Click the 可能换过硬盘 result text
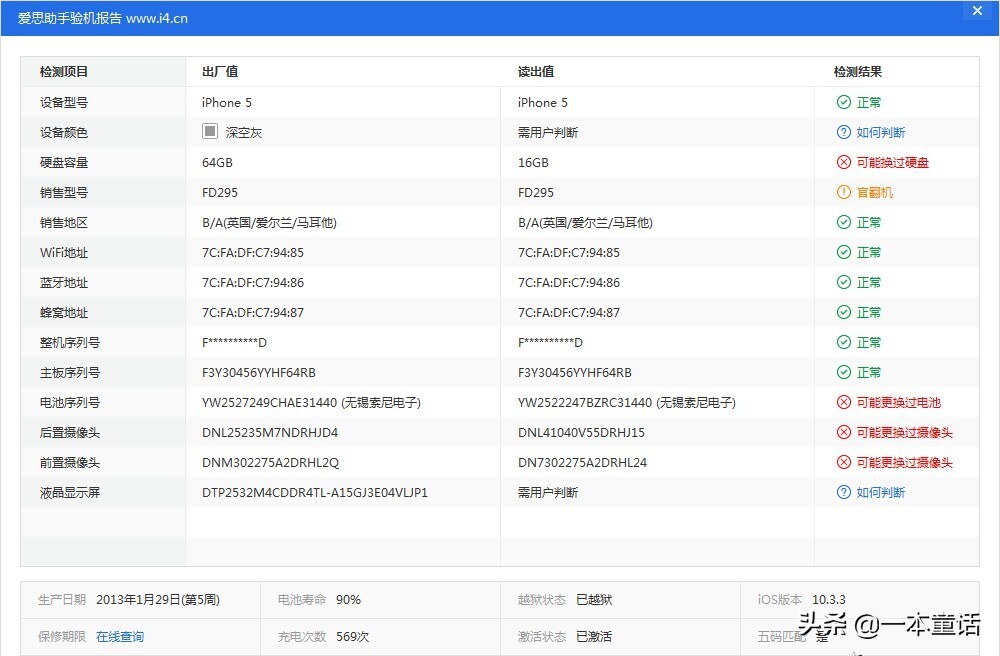Viewport: 1000px width, 656px height. click(x=893, y=163)
